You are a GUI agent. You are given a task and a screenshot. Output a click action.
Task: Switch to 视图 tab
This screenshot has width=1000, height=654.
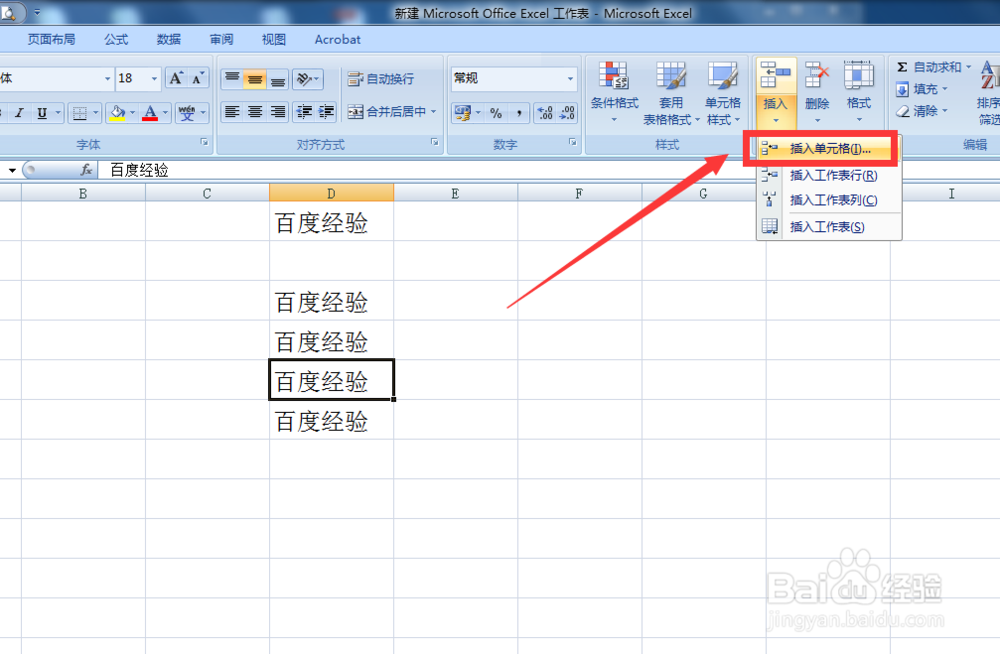pos(274,40)
